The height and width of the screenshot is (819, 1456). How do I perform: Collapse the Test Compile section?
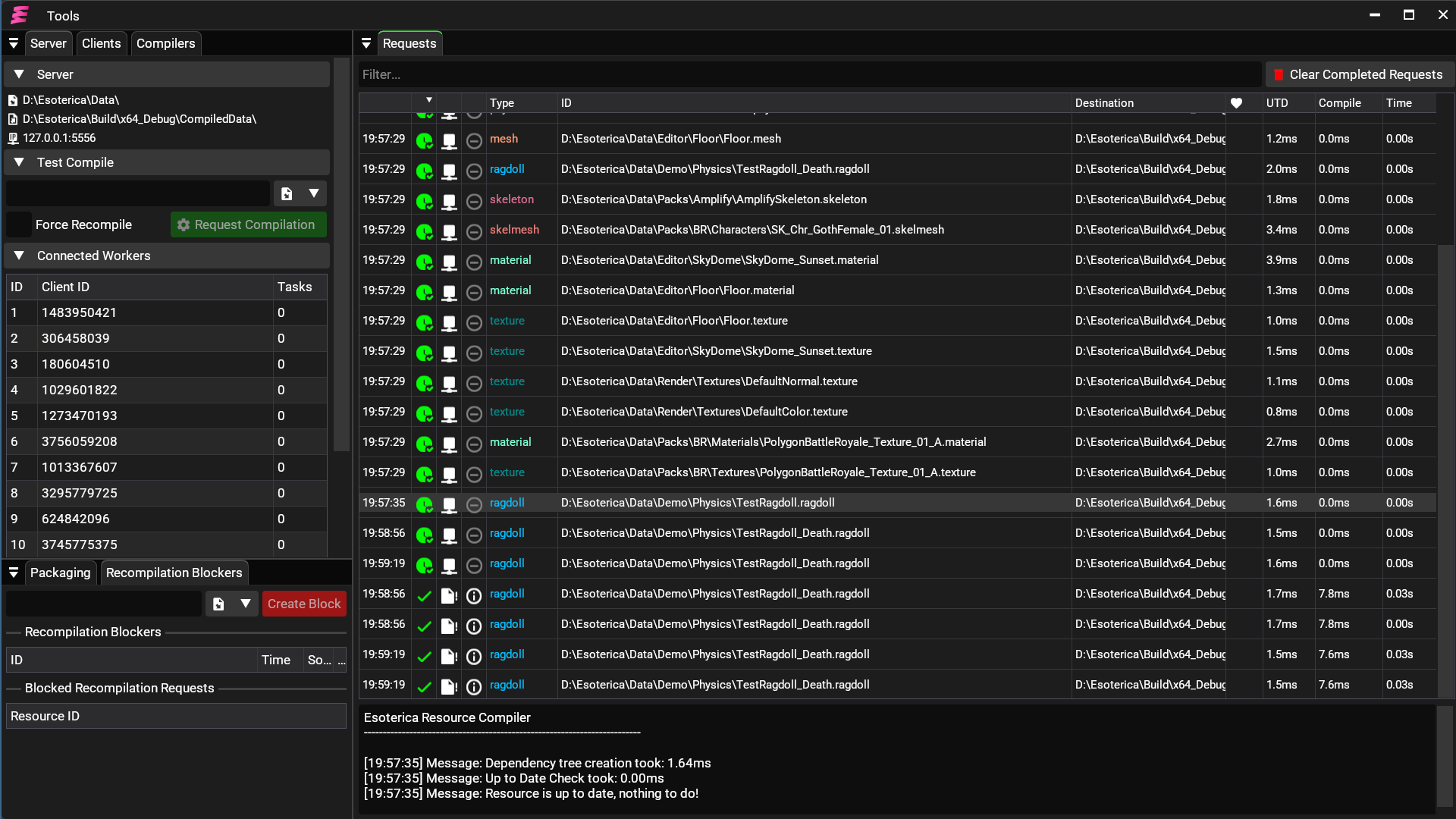point(167,162)
